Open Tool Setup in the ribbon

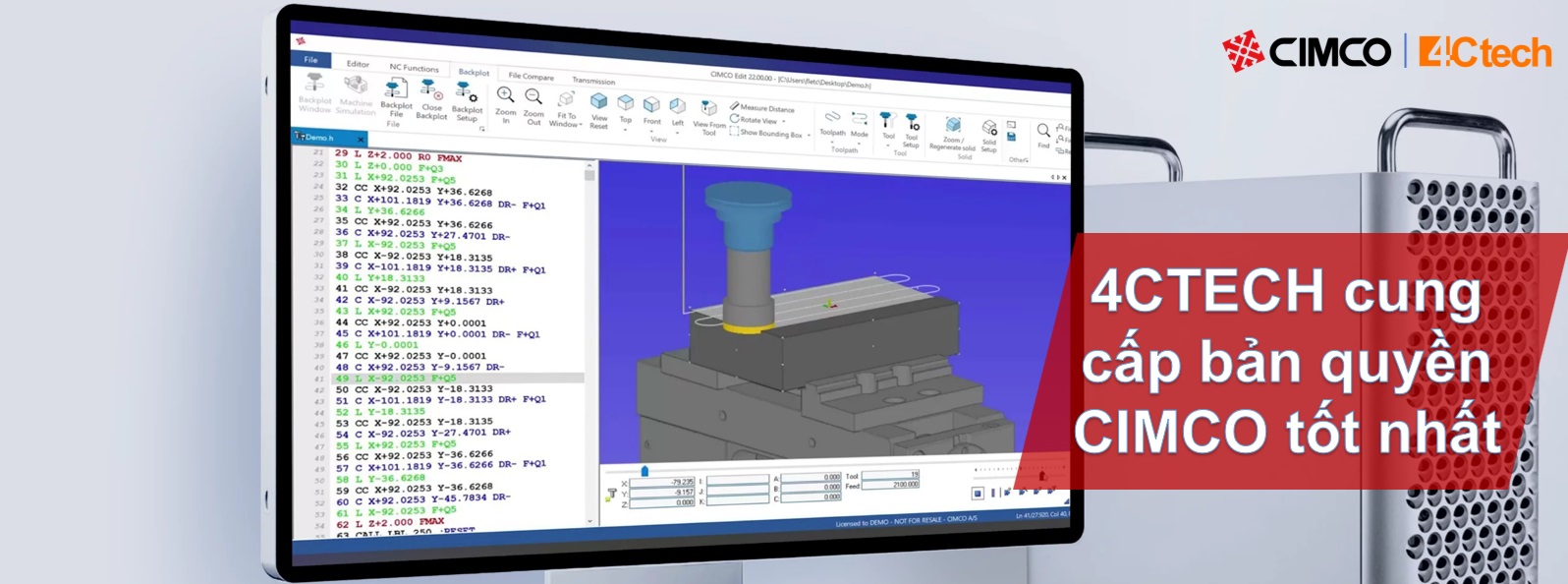[912, 126]
